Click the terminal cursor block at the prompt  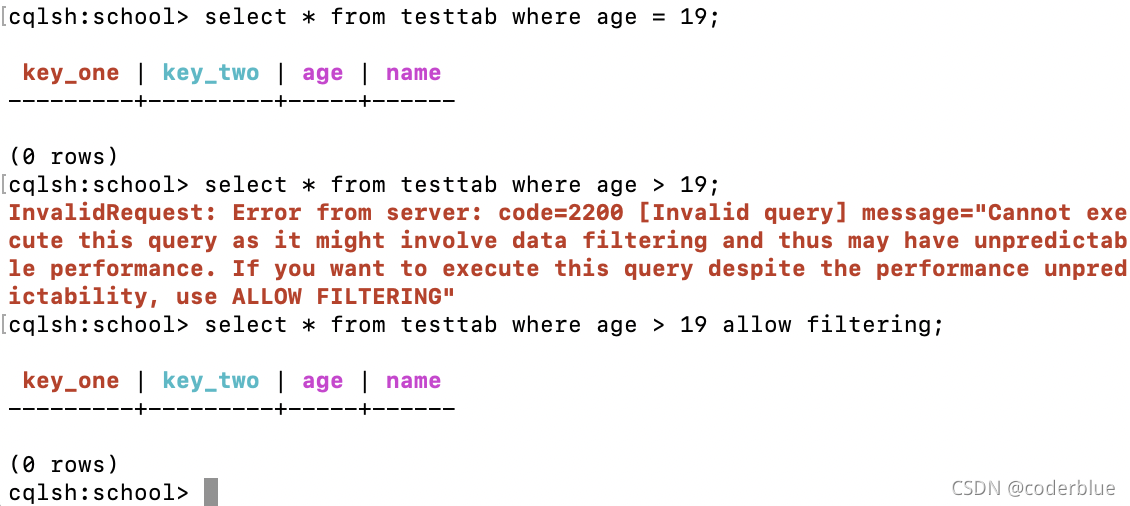point(210,492)
